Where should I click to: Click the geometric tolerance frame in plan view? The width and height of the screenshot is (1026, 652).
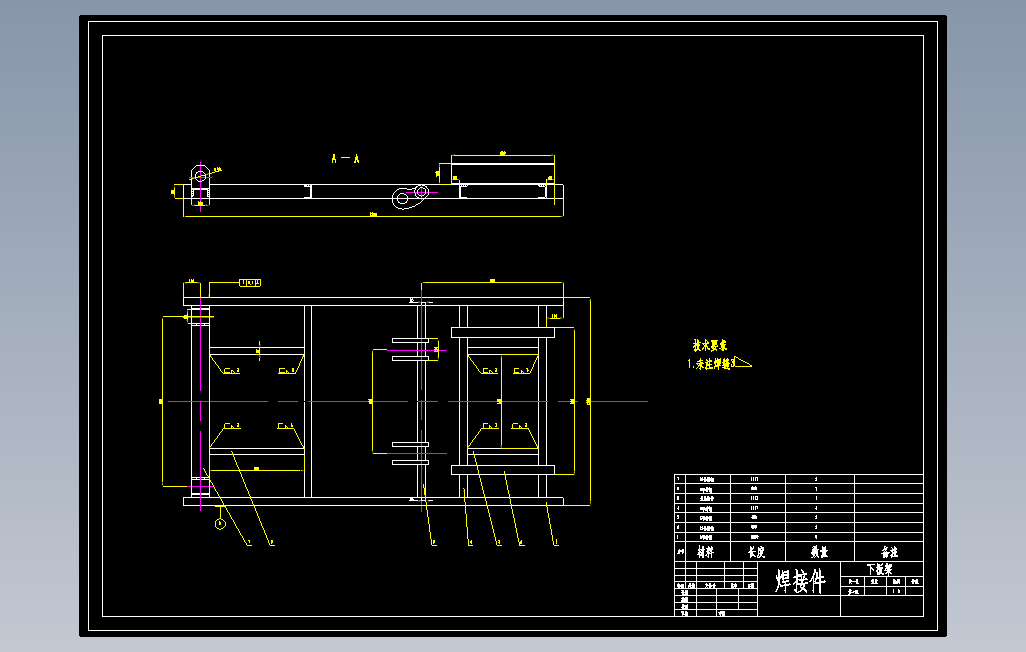tap(250, 283)
